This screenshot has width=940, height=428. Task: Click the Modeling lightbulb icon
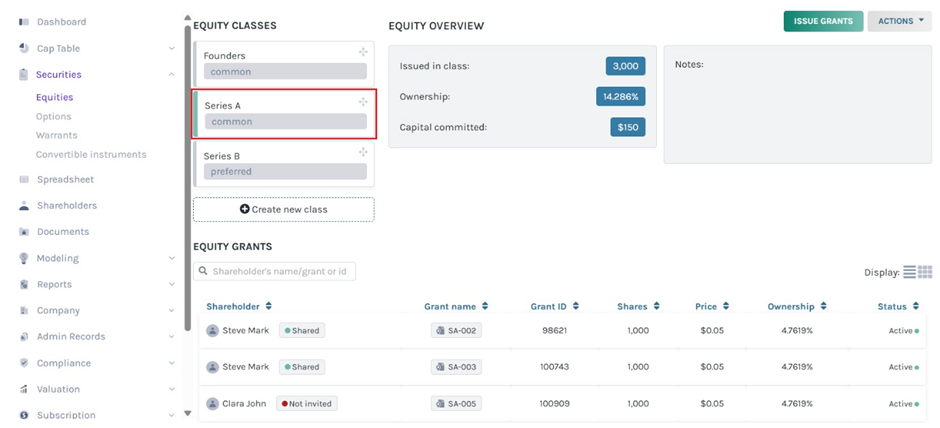(24, 258)
